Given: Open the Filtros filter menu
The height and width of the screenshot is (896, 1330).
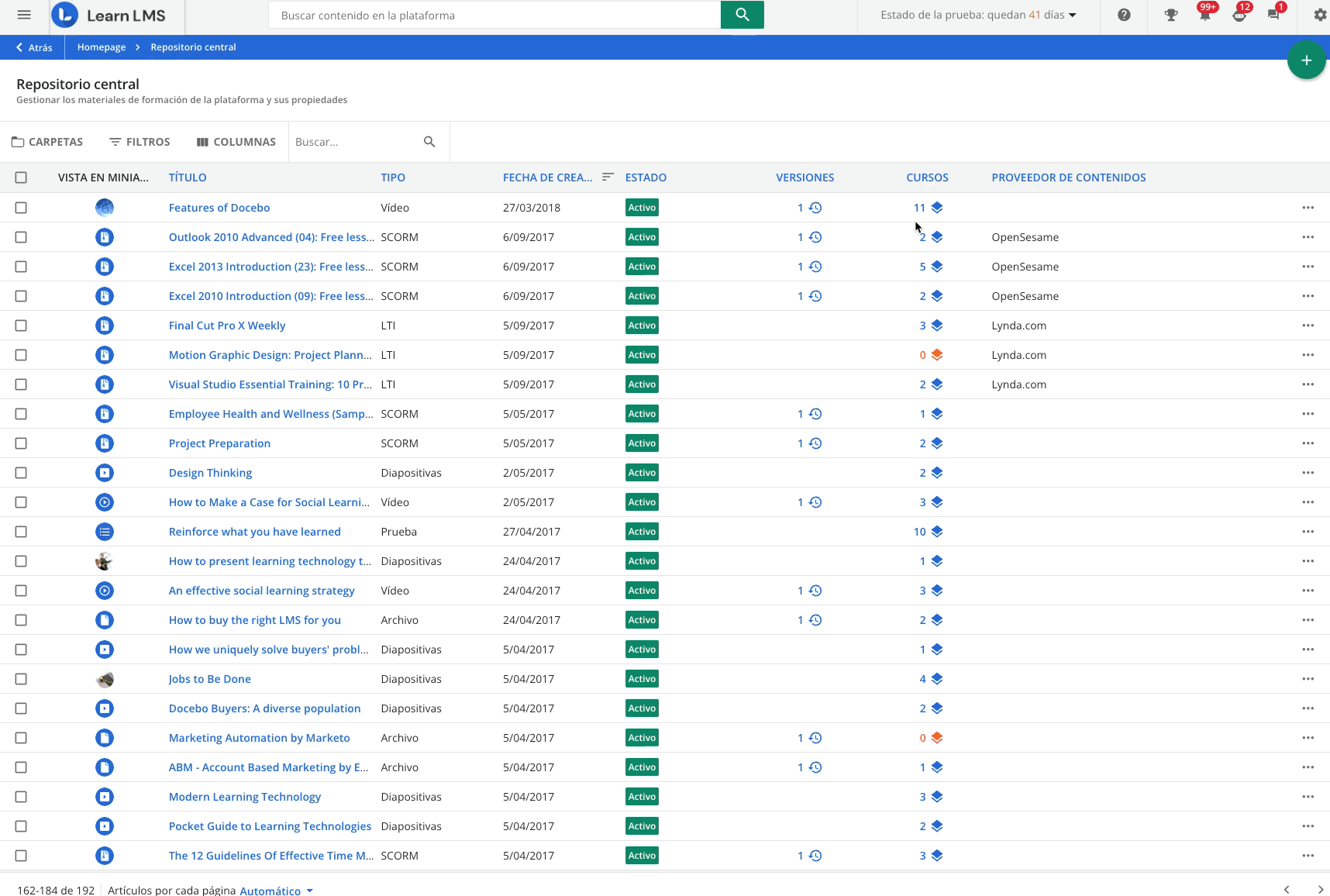Looking at the screenshot, I should click(140, 142).
